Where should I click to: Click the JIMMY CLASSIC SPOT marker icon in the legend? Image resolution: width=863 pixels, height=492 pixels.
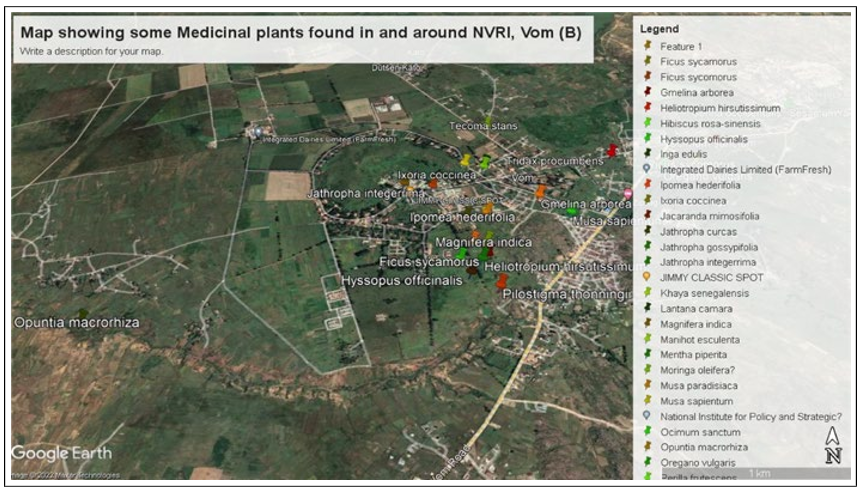tap(648, 278)
